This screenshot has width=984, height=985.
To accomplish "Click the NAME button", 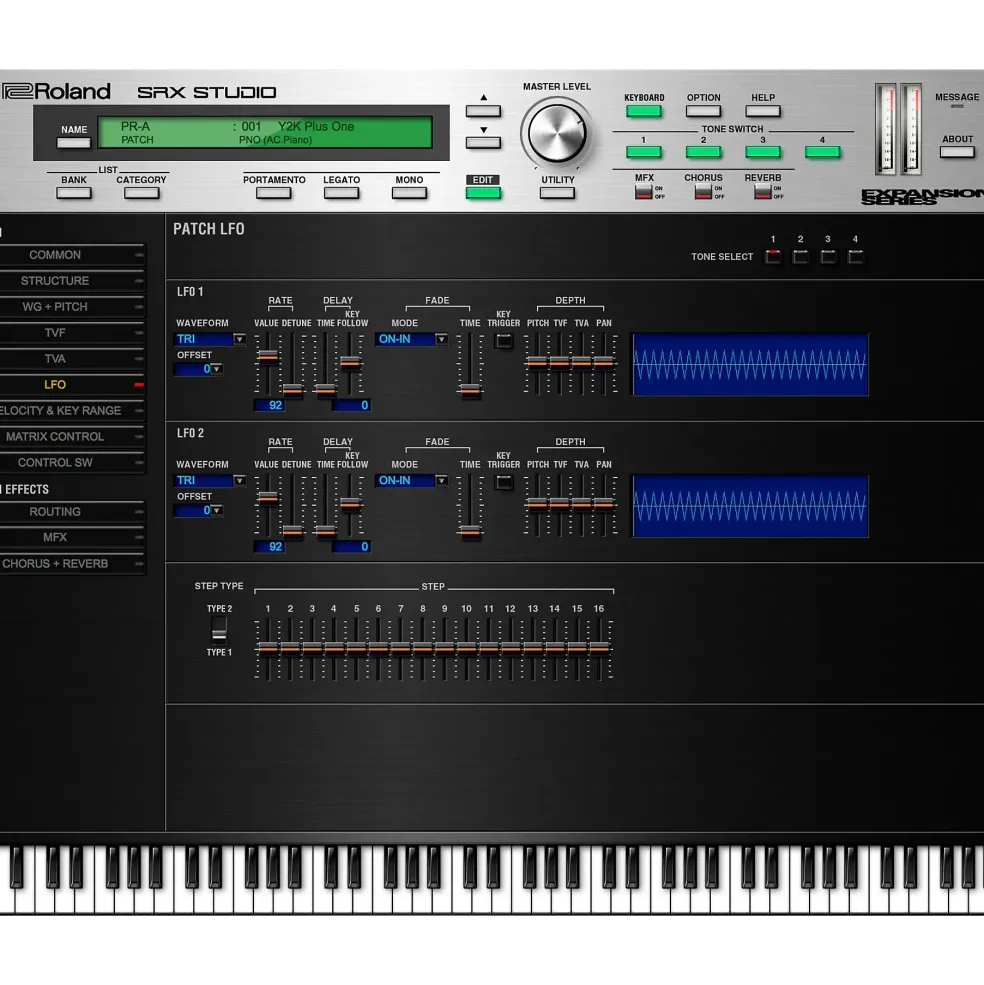I will [74, 143].
